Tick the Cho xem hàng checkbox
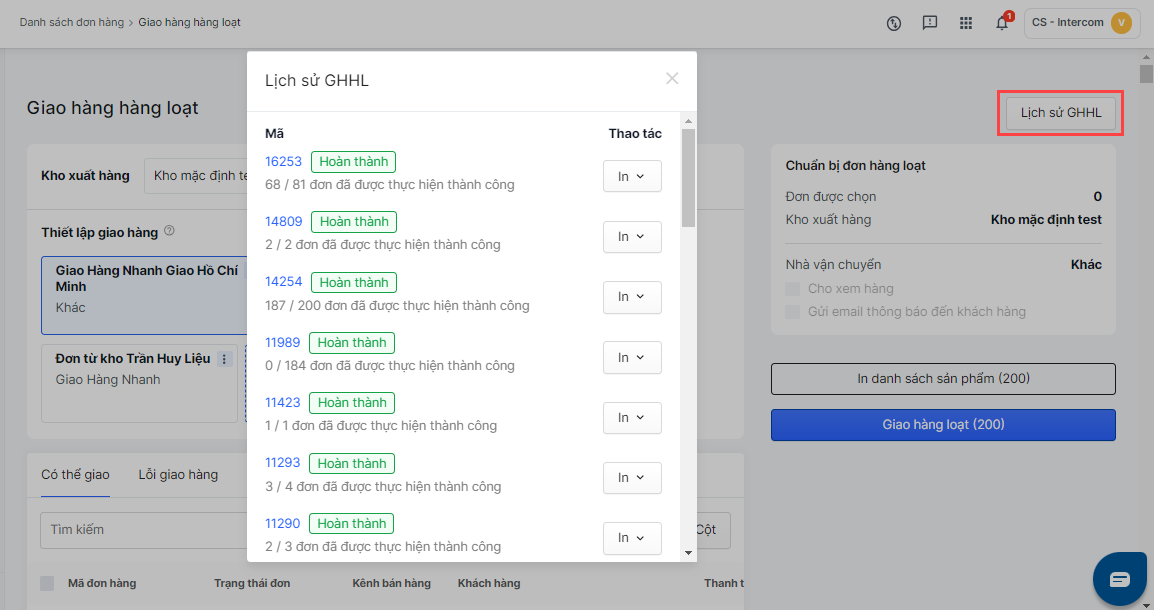The image size is (1154, 610). pos(795,289)
